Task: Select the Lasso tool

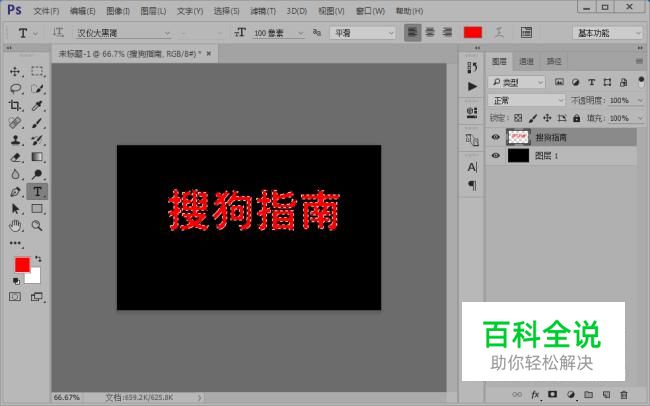Action: 15,88
